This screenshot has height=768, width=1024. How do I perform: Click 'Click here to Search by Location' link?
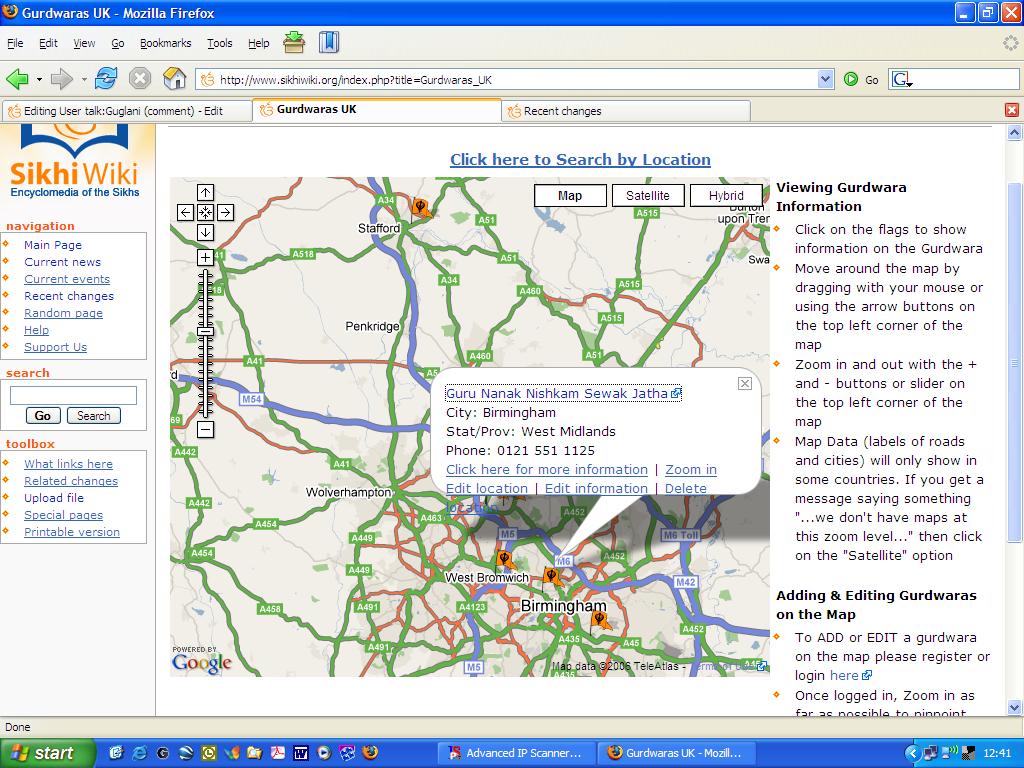tap(581, 159)
